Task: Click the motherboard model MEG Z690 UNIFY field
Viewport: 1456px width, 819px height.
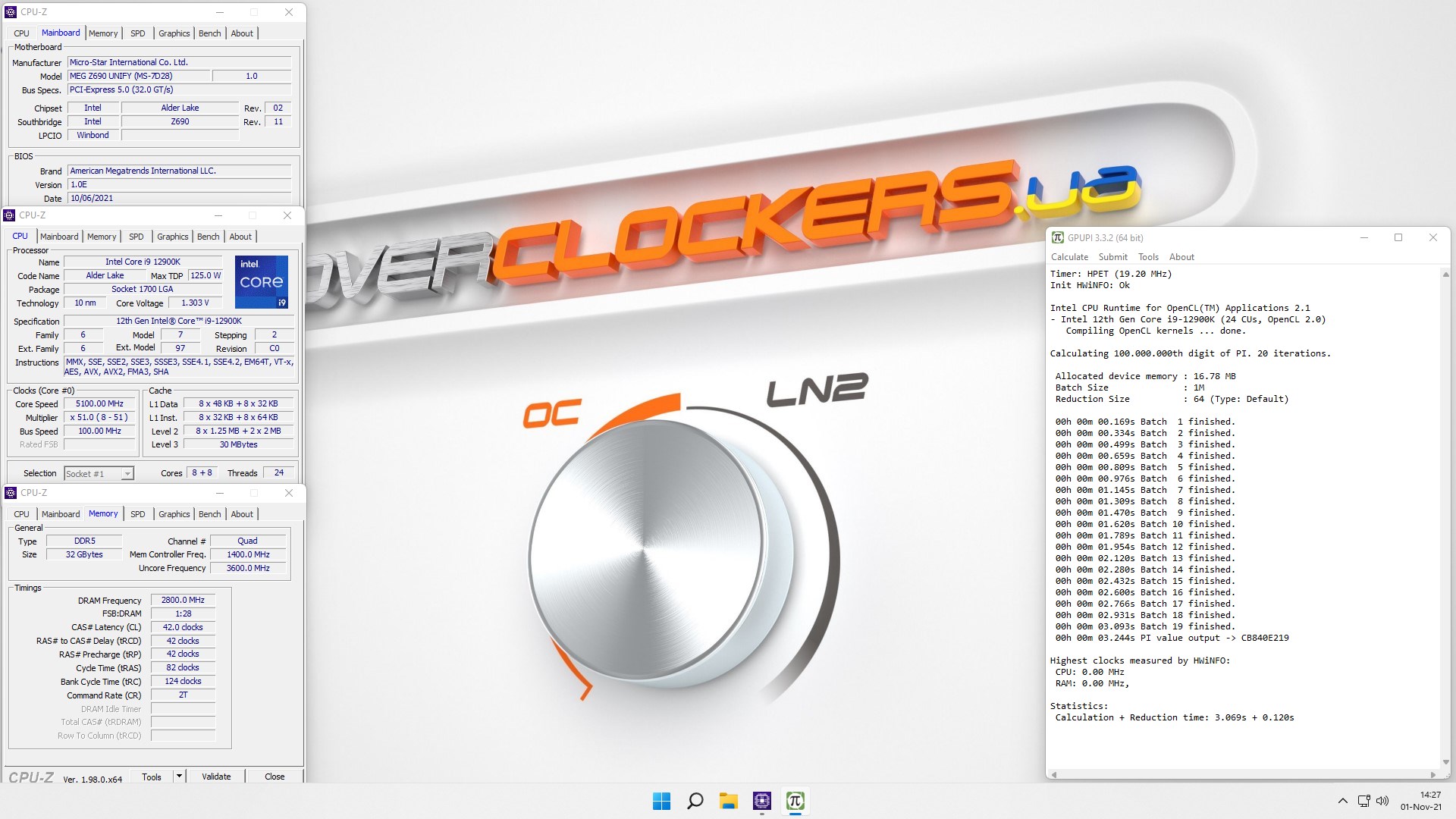Action: (138, 77)
